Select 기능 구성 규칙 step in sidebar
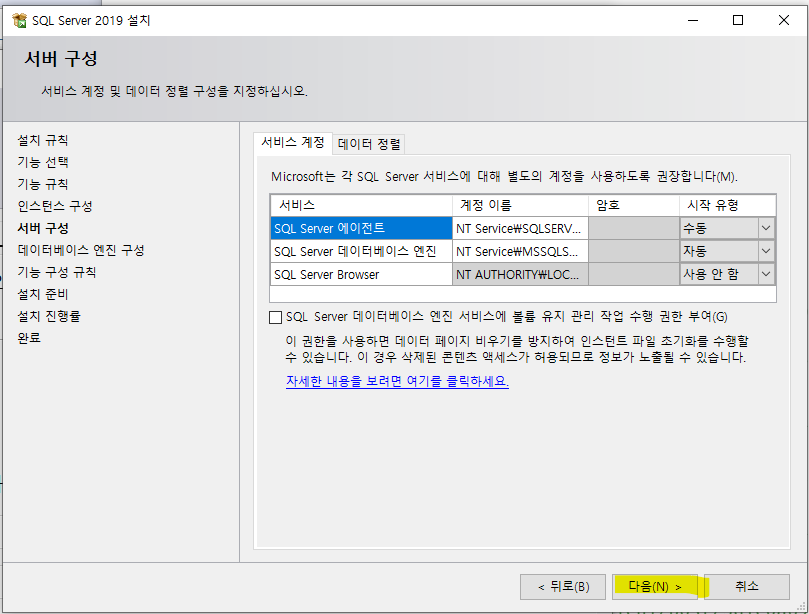This screenshot has width=809, height=614. (x=57, y=272)
